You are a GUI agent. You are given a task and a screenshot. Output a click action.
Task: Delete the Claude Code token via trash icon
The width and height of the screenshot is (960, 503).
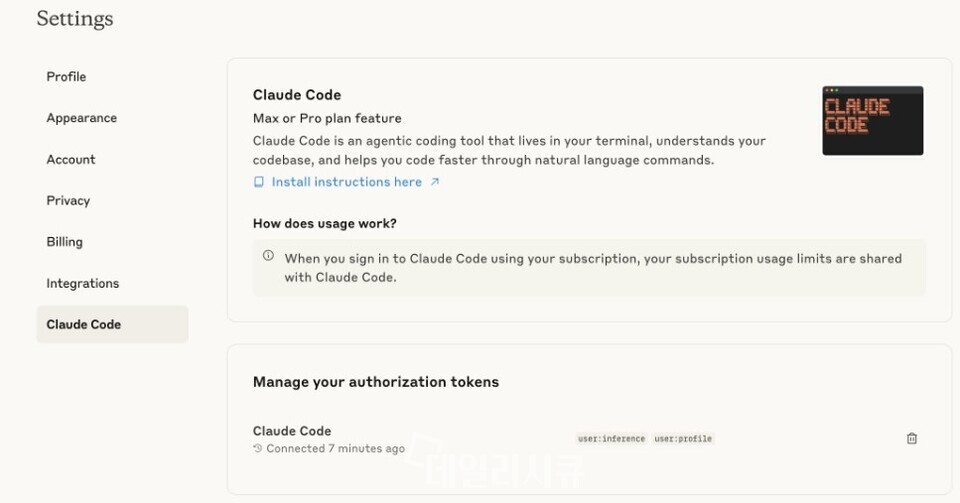[912, 438]
